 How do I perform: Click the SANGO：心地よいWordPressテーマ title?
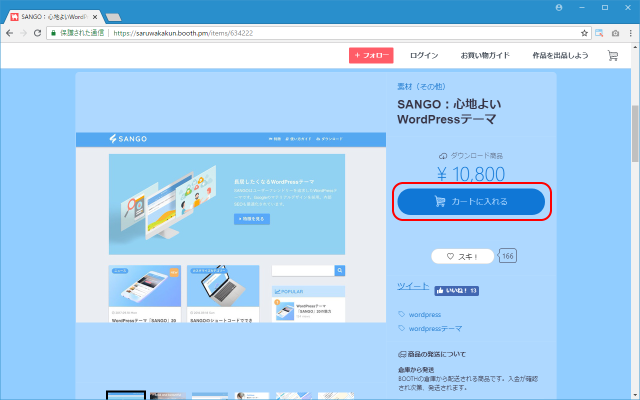coord(449,111)
